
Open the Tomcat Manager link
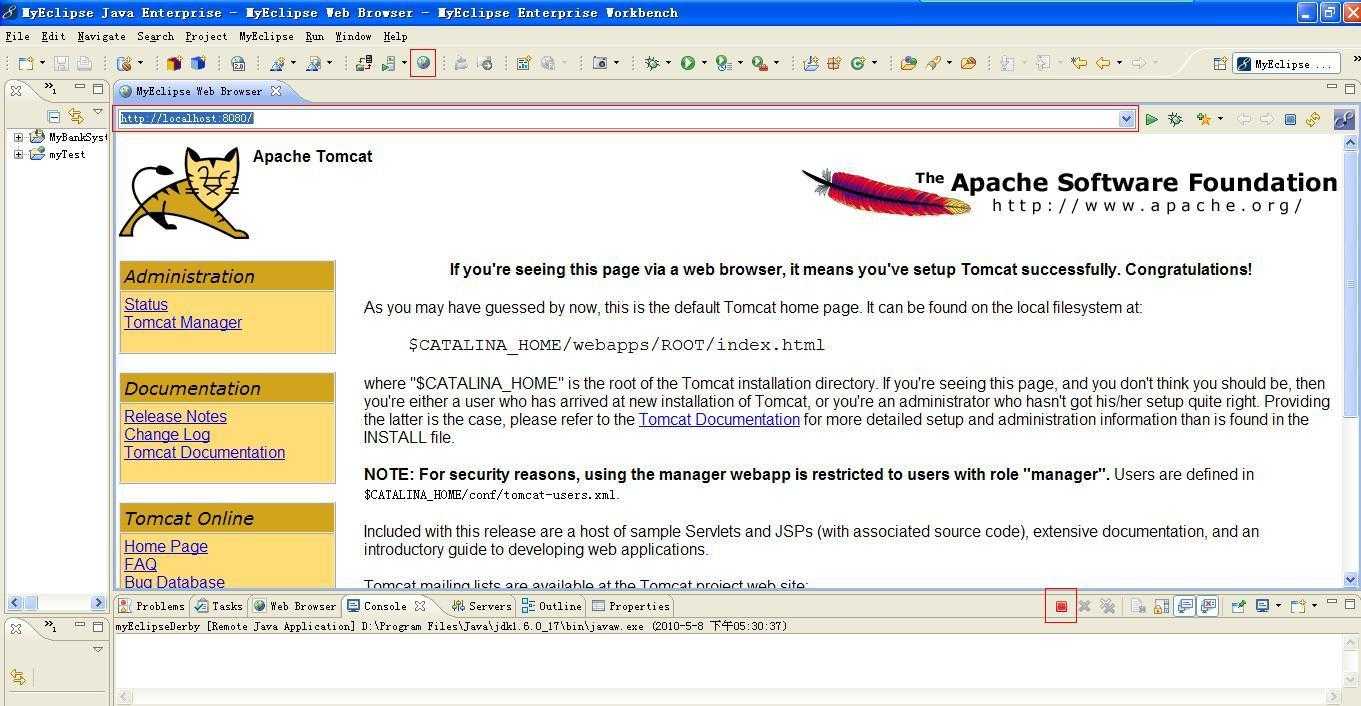[183, 322]
